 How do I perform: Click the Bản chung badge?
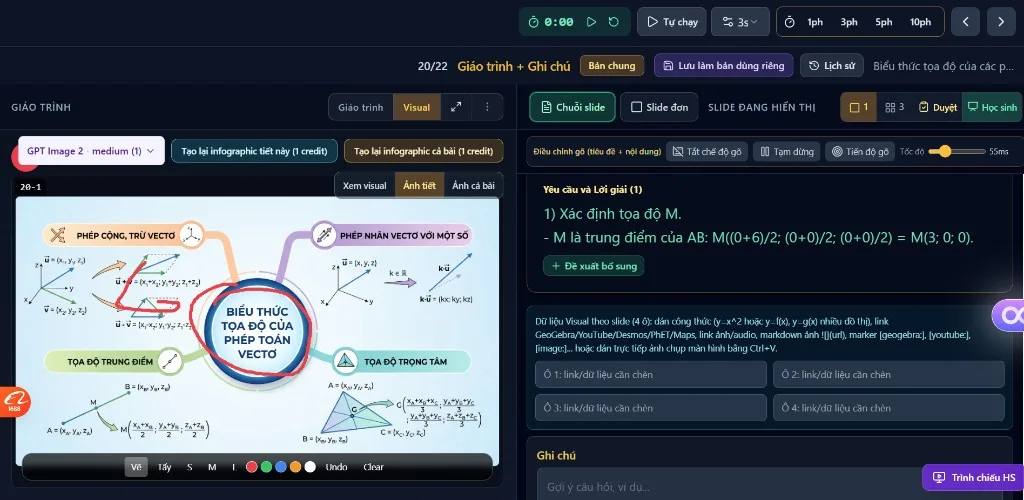pyautogui.click(x=612, y=65)
